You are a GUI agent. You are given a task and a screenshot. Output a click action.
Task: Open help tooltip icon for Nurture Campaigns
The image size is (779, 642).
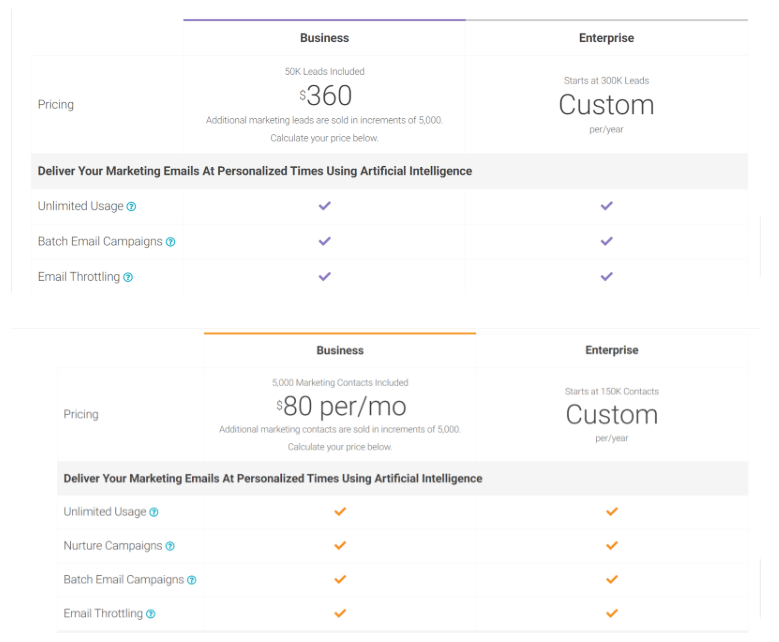[x=170, y=546]
